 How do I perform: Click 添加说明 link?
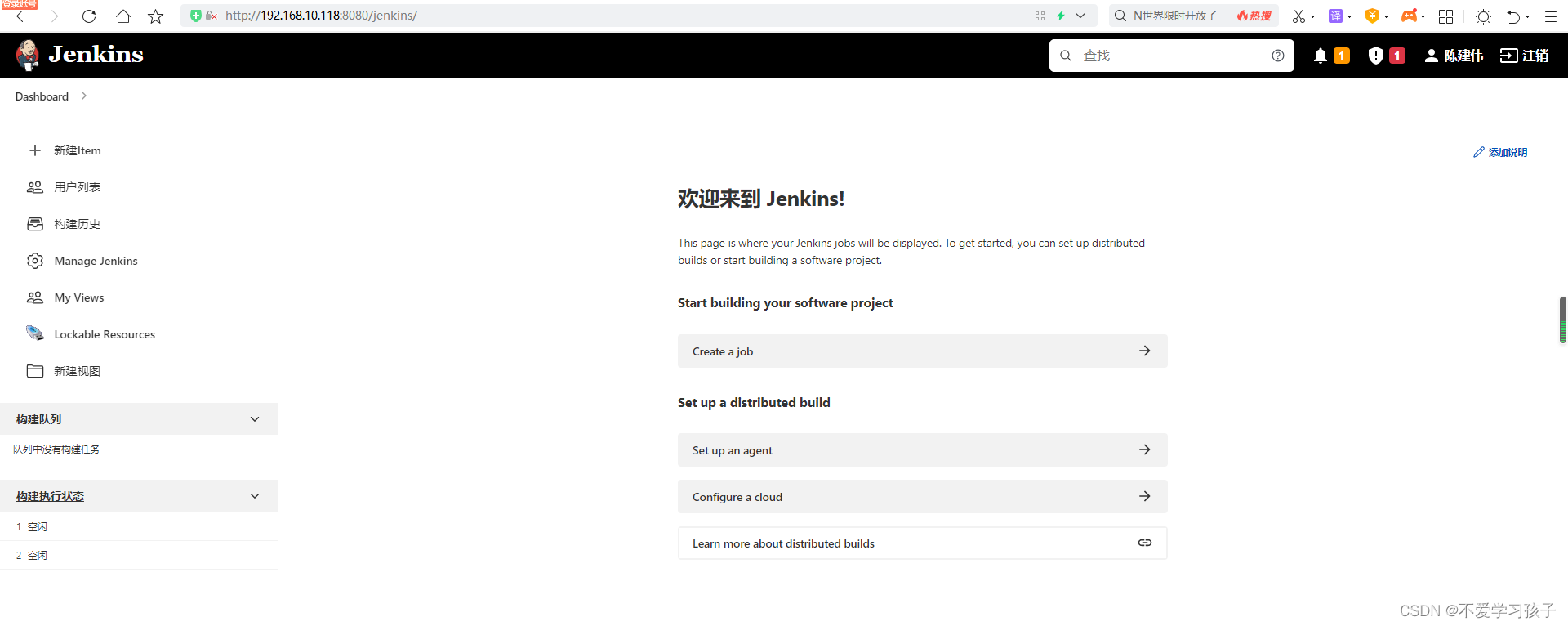(x=1500, y=152)
